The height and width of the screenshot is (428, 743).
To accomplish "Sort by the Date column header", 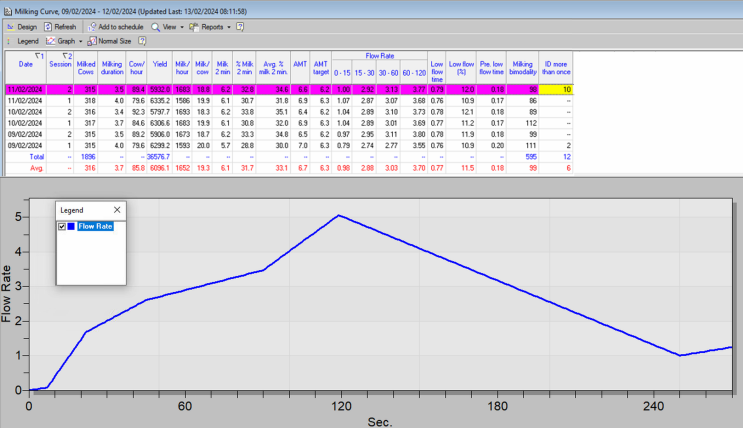I will pyautogui.click(x=26, y=63).
